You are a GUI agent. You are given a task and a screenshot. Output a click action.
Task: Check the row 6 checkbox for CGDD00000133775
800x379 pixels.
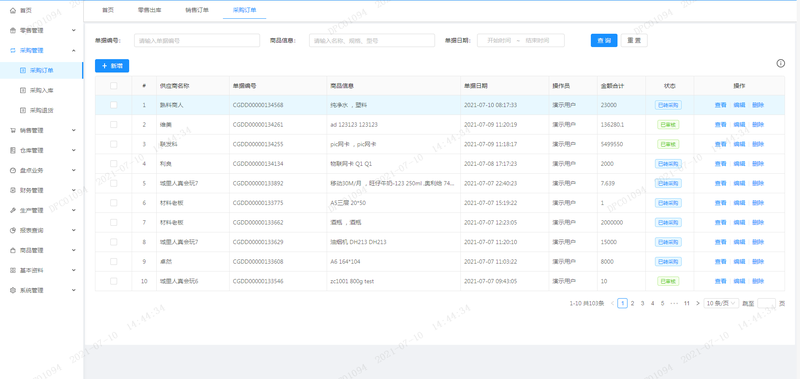pyautogui.click(x=113, y=203)
